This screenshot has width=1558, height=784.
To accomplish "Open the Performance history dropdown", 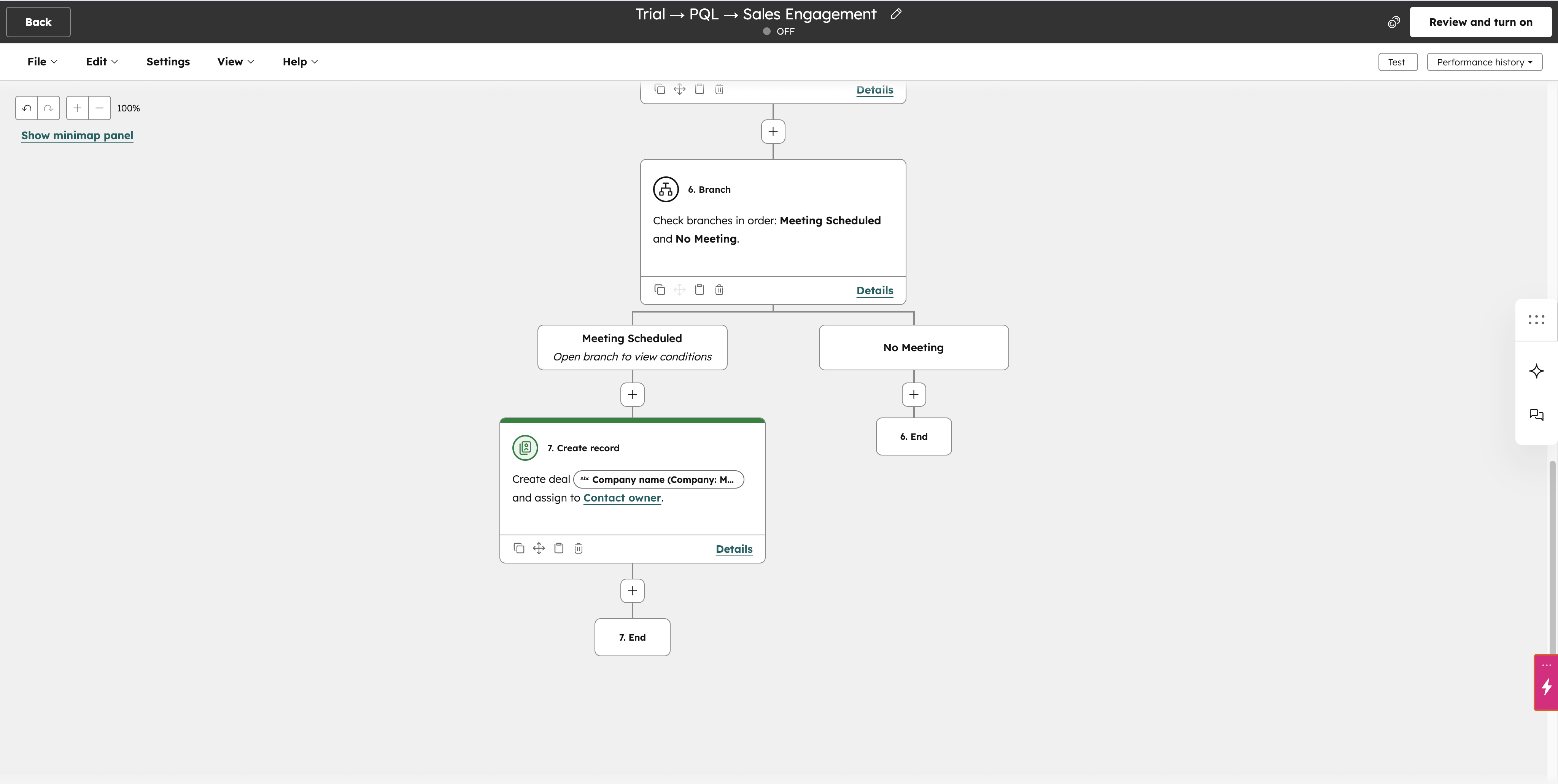I will pos(1484,62).
